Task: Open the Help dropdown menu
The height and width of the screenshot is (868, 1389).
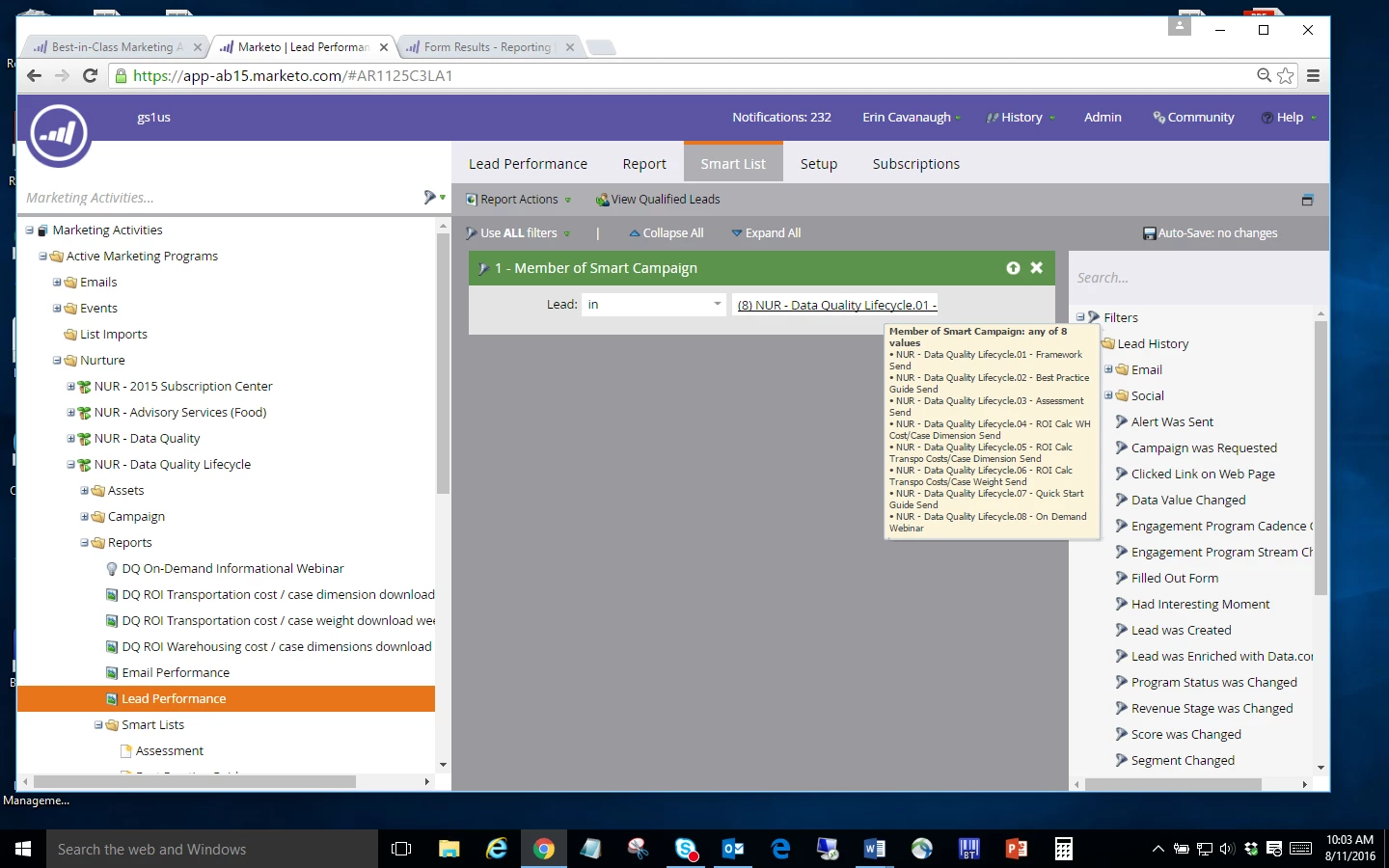Action: (1289, 118)
